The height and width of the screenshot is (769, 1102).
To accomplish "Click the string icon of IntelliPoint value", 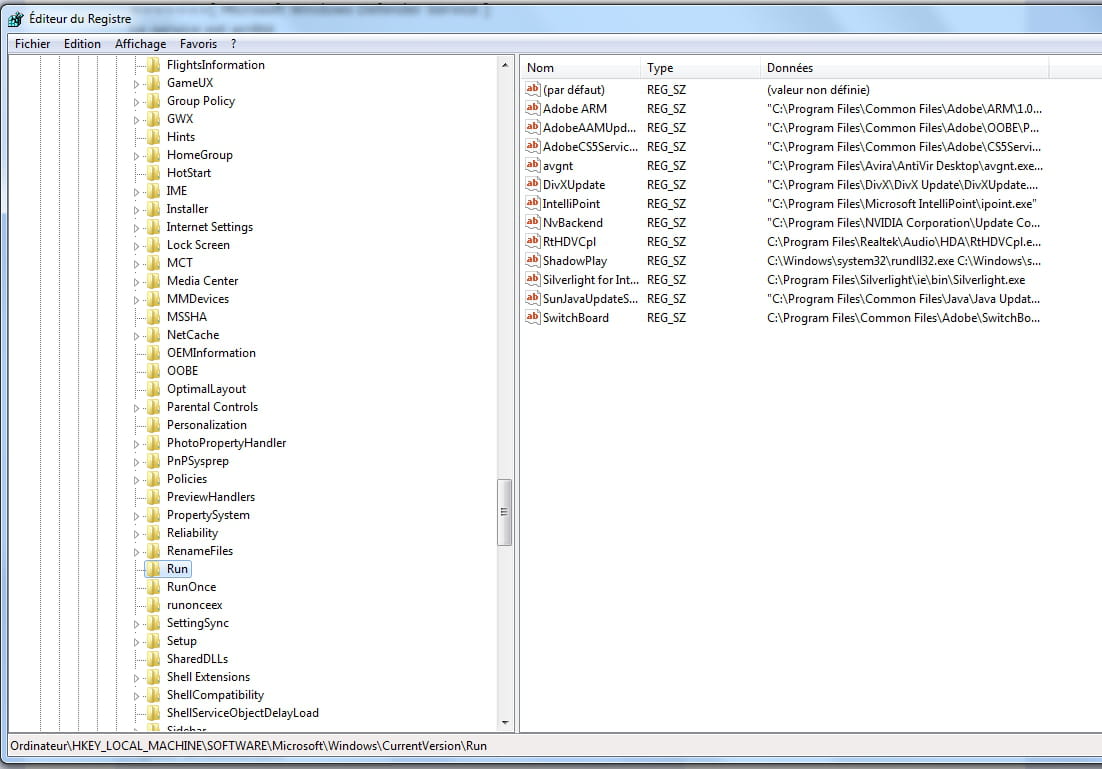I will pyautogui.click(x=533, y=203).
